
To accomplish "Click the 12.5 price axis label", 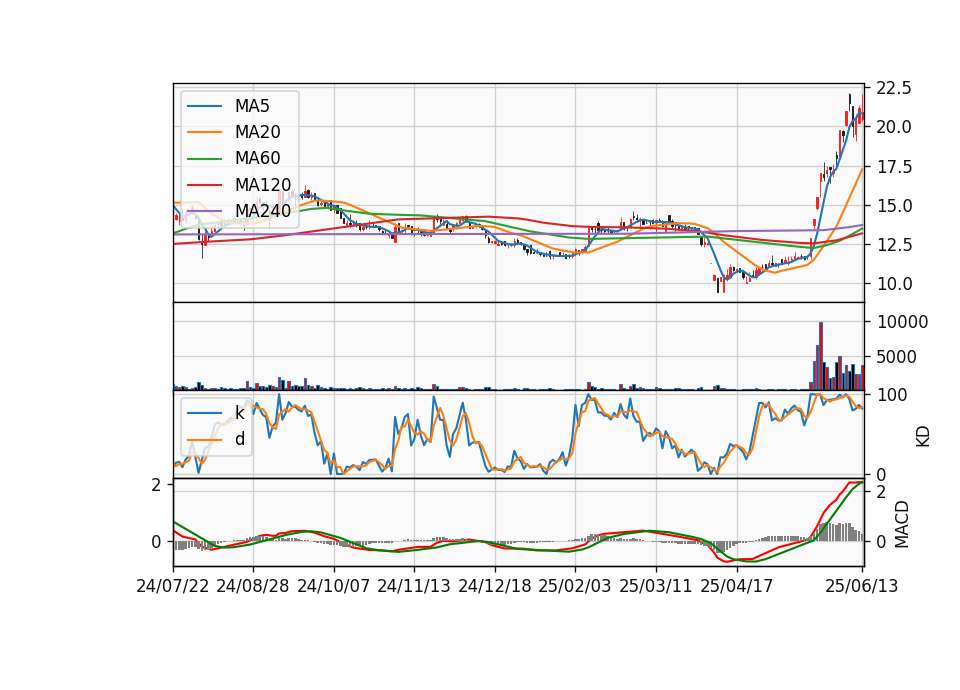I will coord(894,245).
